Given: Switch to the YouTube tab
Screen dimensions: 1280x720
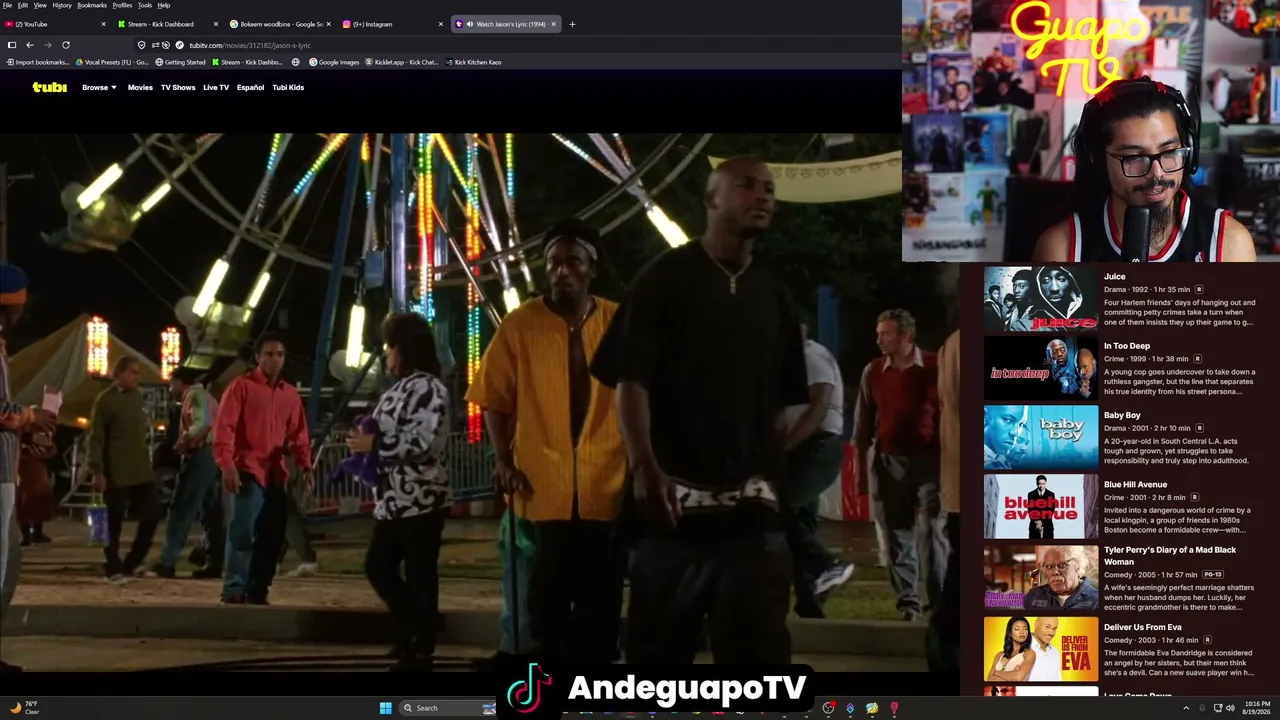Looking at the screenshot, I should pyautogui.click(x=55, y=24).
